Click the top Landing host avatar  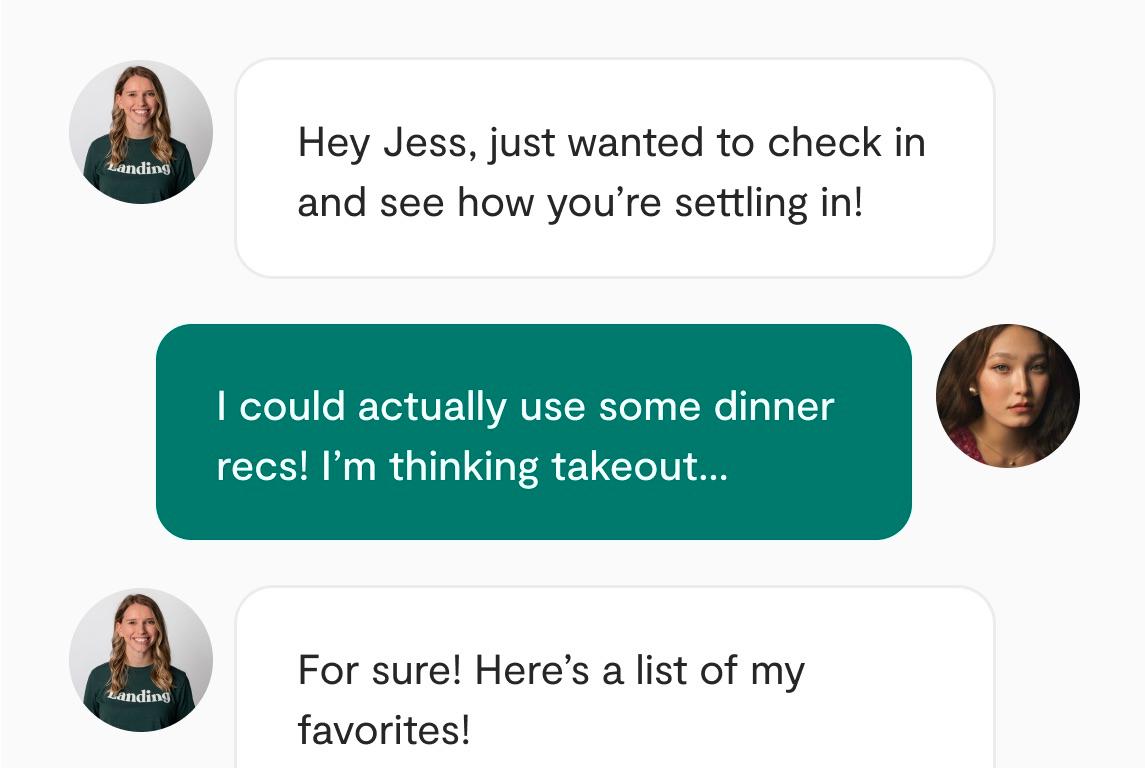coord(141,132)
